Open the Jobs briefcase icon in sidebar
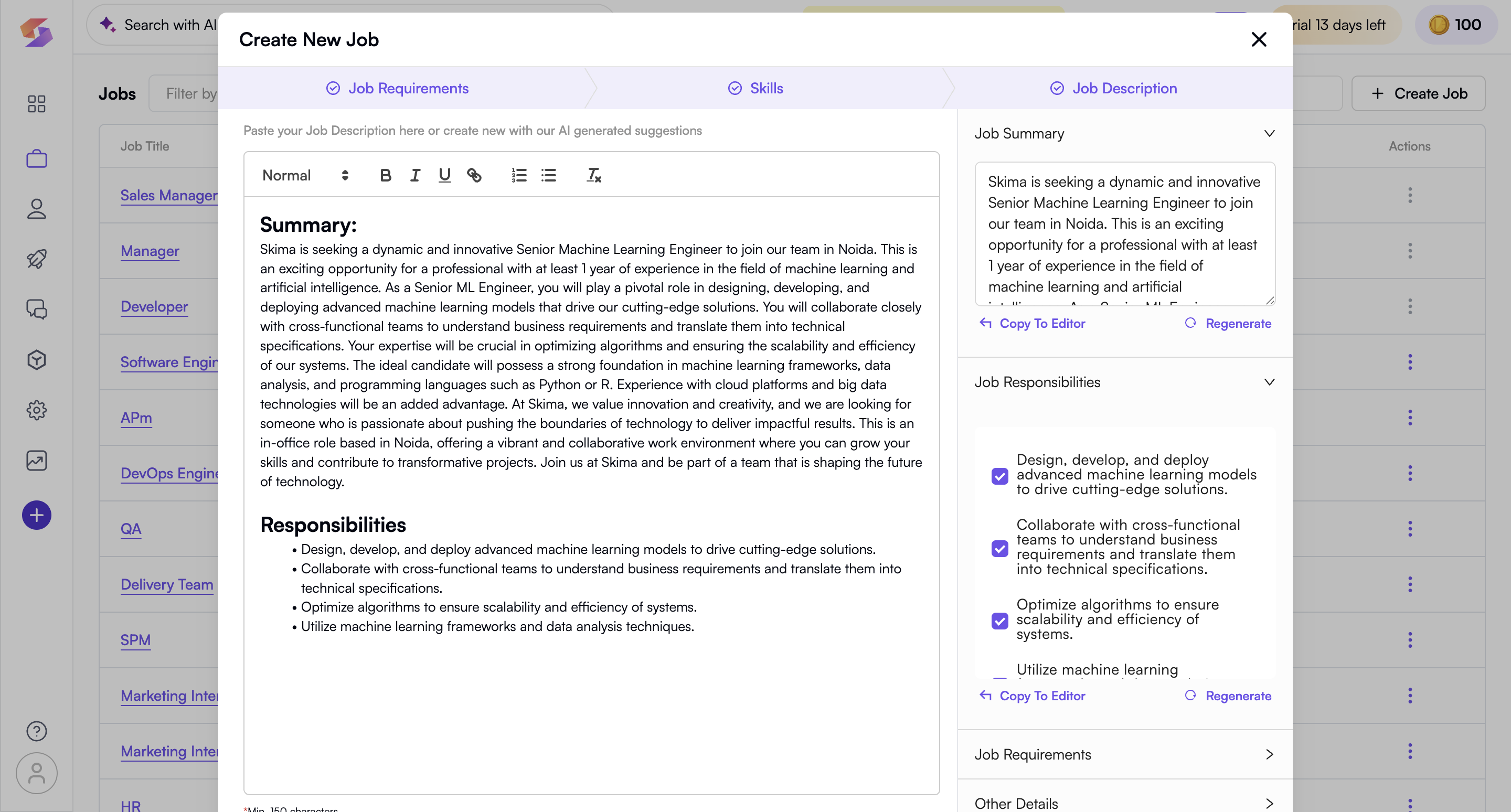 [x=36, y=158]
